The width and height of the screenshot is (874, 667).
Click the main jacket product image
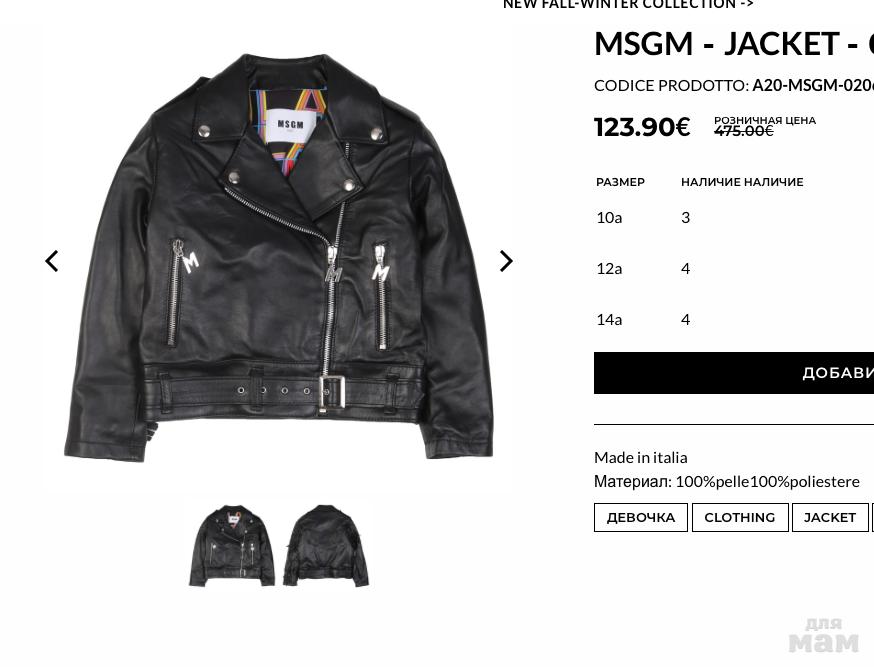click(279, 256)
